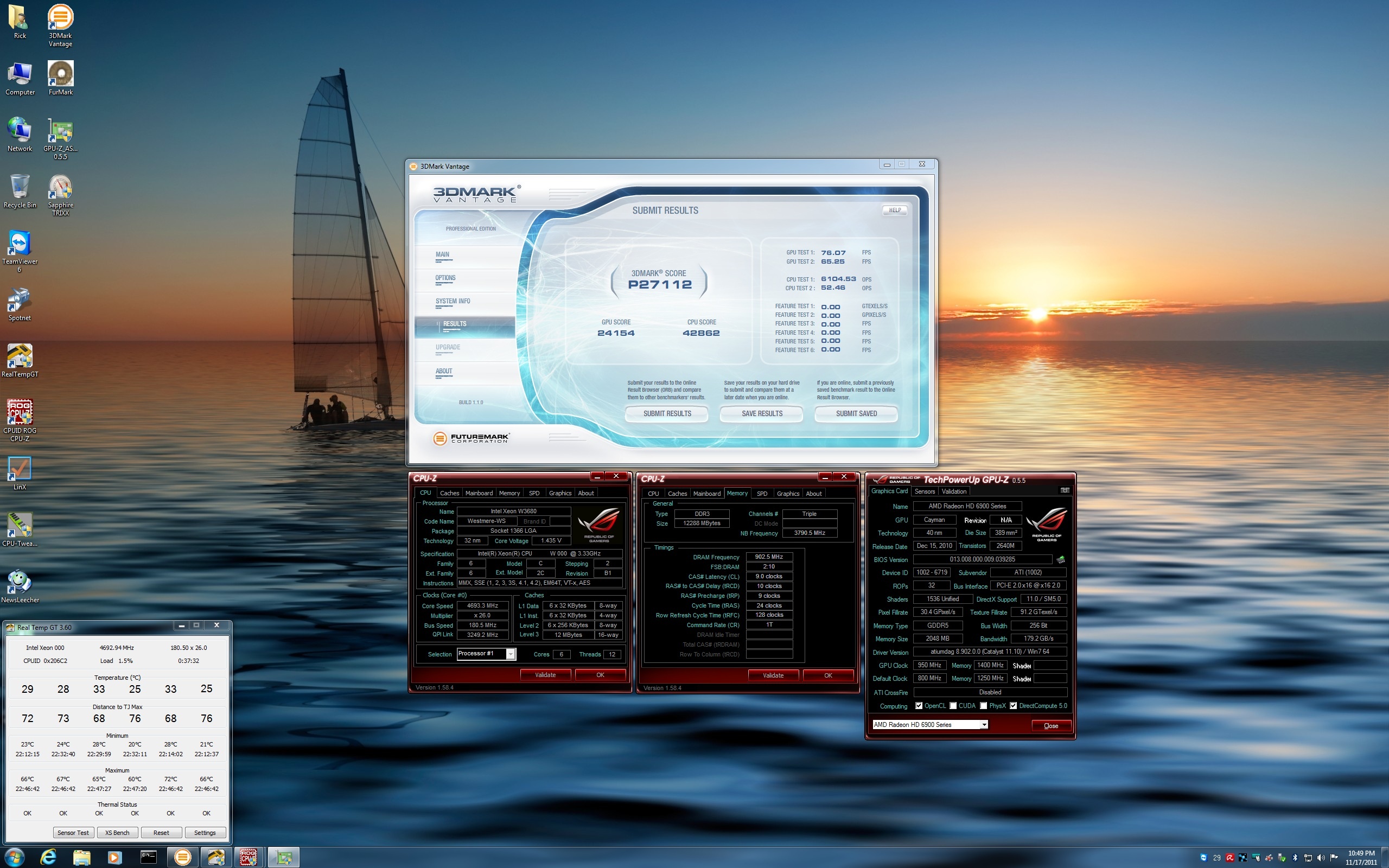The width and height of the screenshot is (1389, 868).
Task: Open the Sensors tab in GPU-Z
Action: (x=924, y=491)
